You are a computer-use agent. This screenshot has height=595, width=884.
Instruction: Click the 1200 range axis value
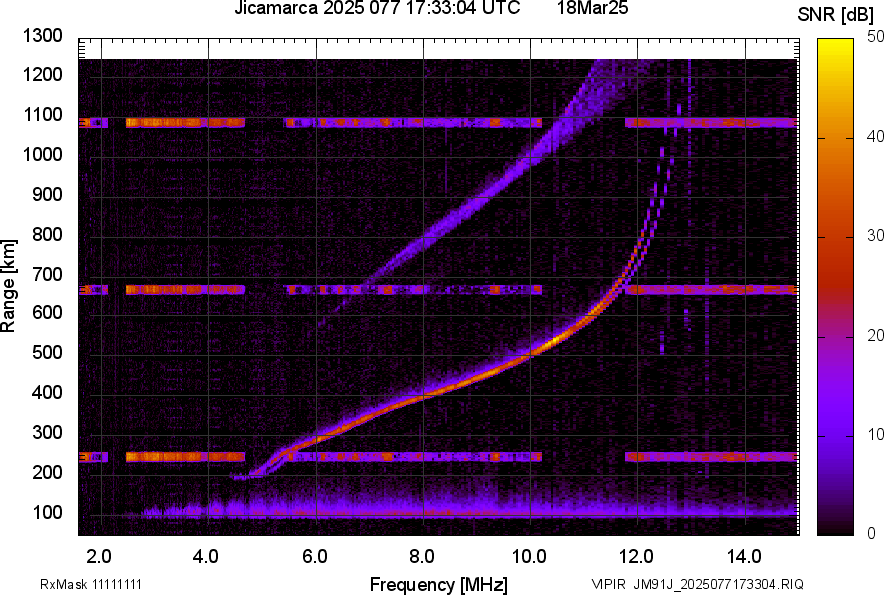(43, 74)
